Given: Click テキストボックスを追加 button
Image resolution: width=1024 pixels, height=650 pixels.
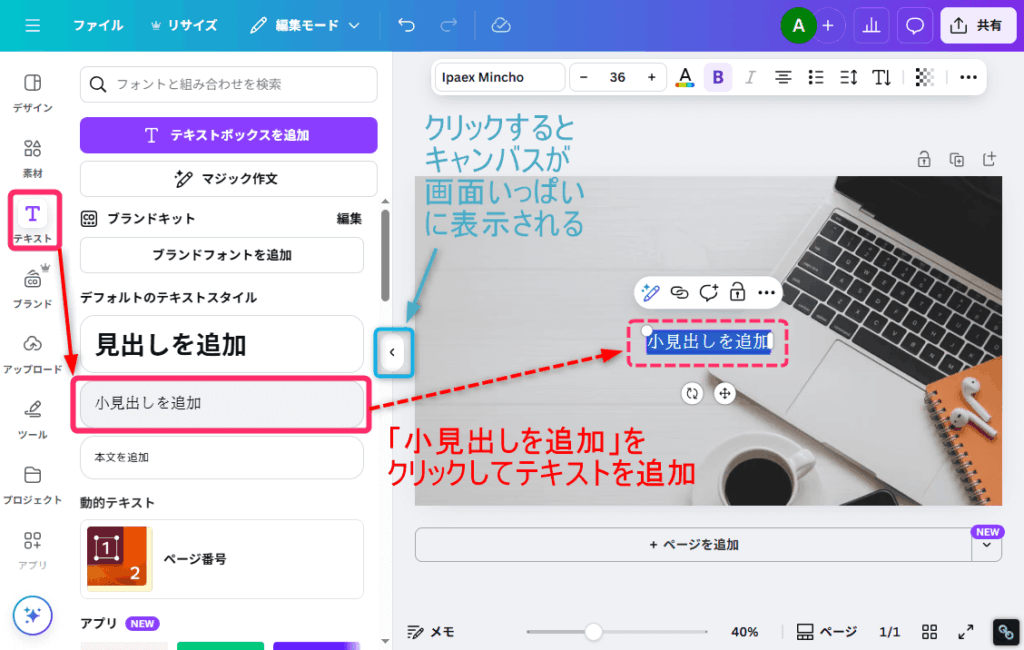Looking at the screenshot, I should [229, 135].
